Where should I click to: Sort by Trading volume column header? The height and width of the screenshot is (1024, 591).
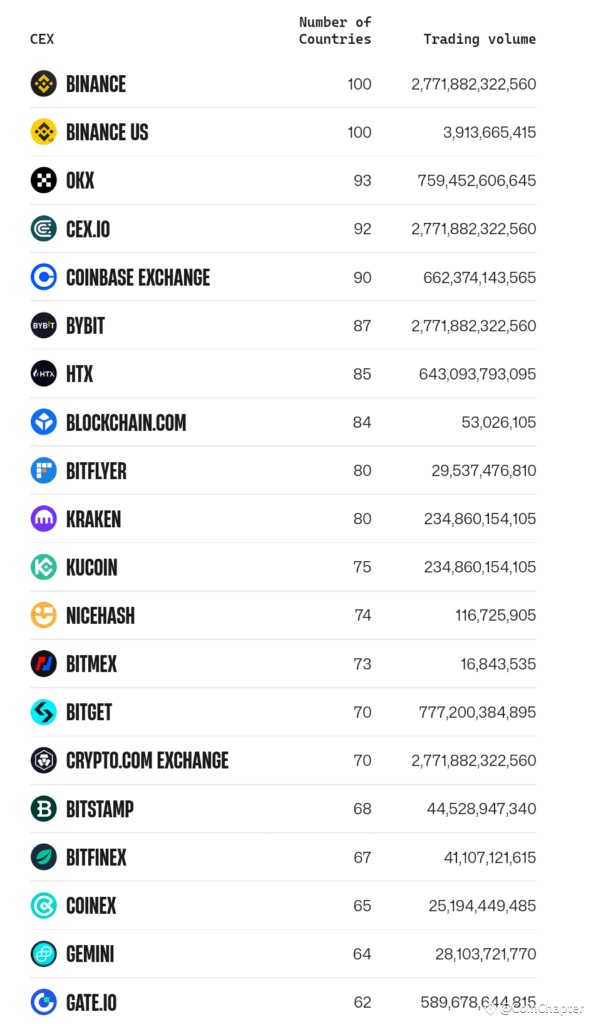tap(479, 39)
